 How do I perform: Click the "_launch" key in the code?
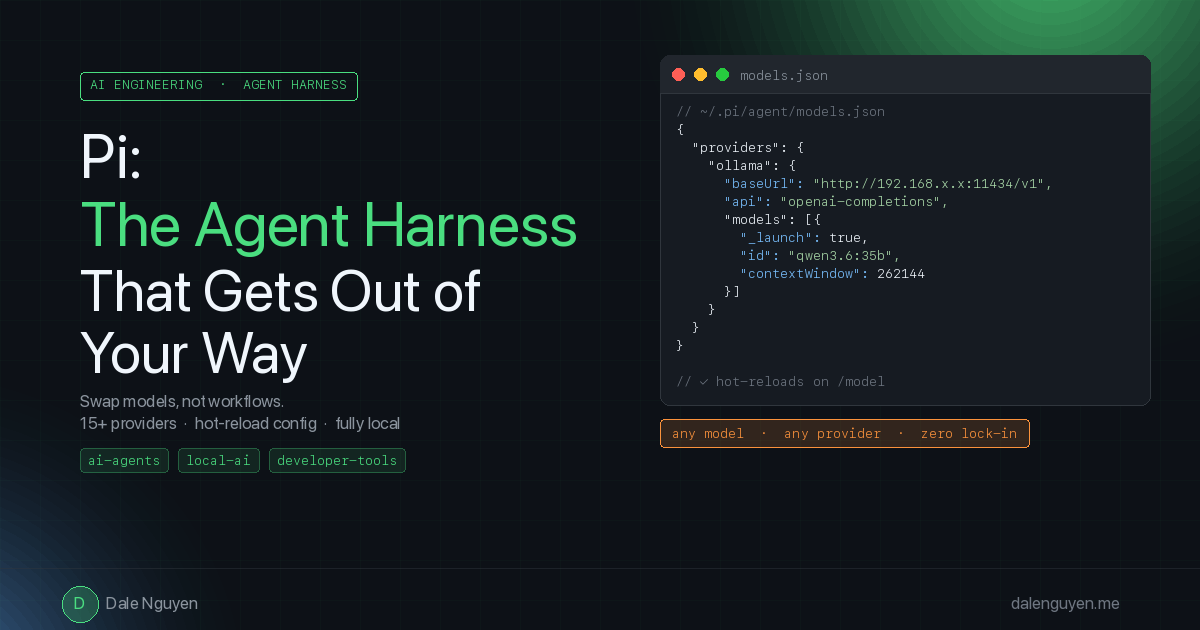click(x=780, y=238)
